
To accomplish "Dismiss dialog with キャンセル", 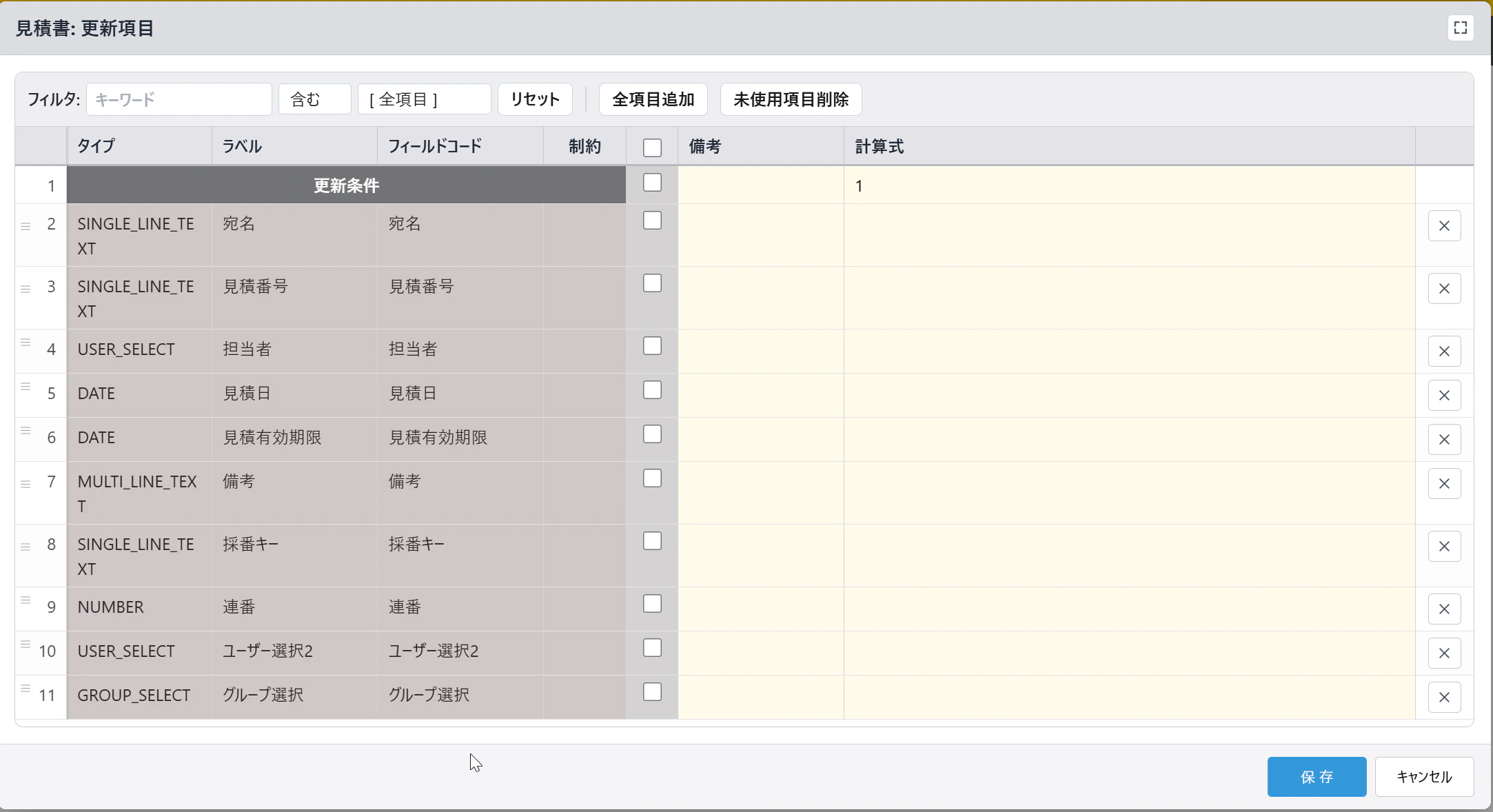I will [1424, 777].
